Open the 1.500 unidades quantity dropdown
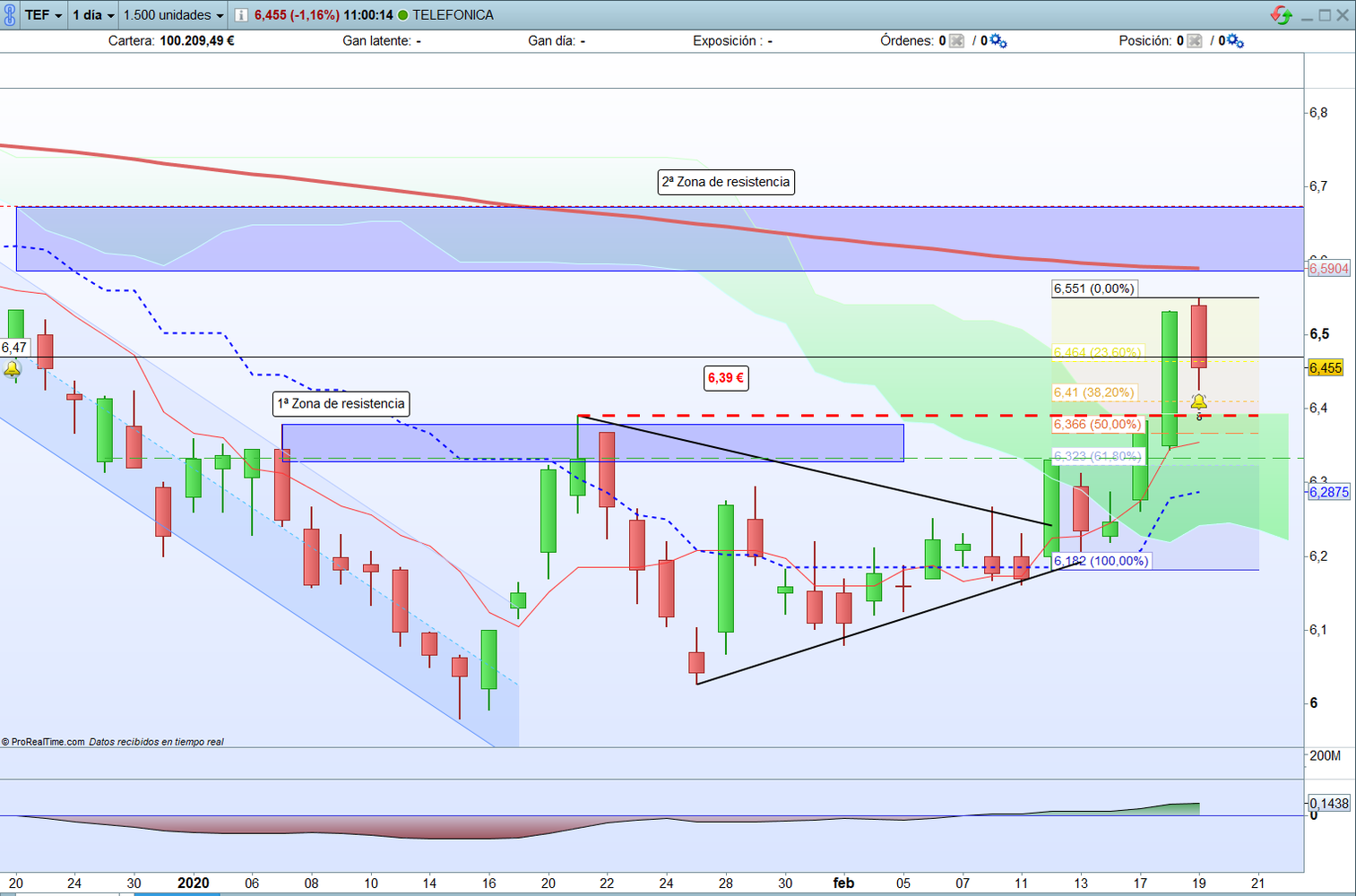 click(x=174, y=15)
